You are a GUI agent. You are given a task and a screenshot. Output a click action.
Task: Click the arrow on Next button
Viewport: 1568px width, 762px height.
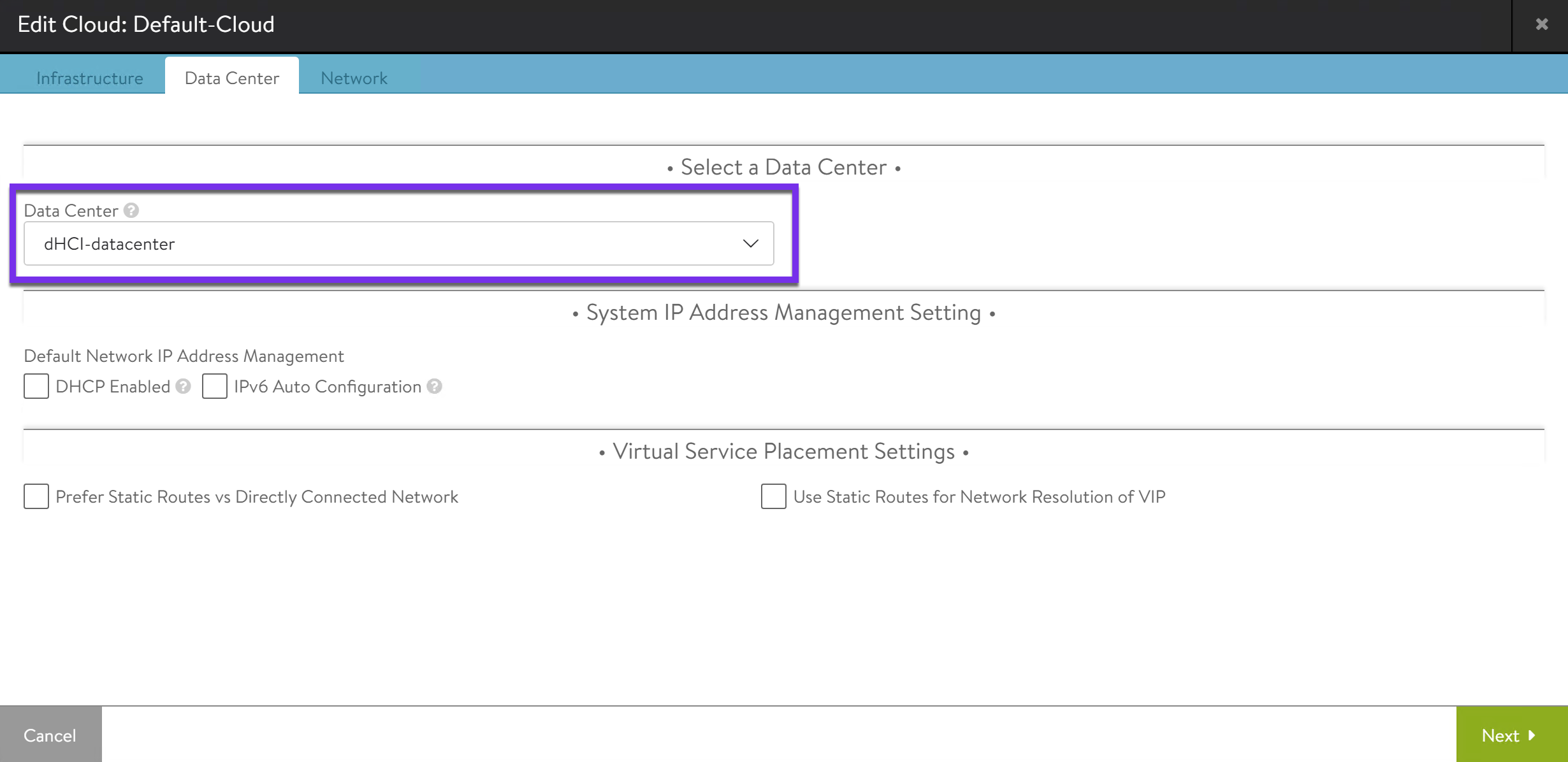(x=1533, y=735)
